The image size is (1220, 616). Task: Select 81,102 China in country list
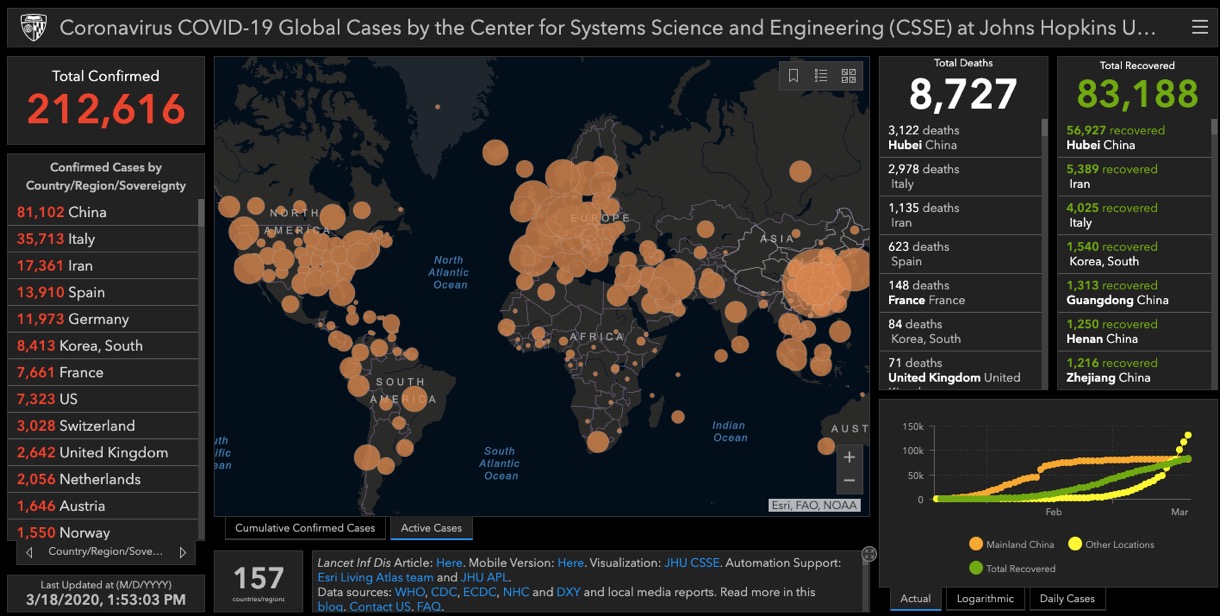click(x=104, y=212)
